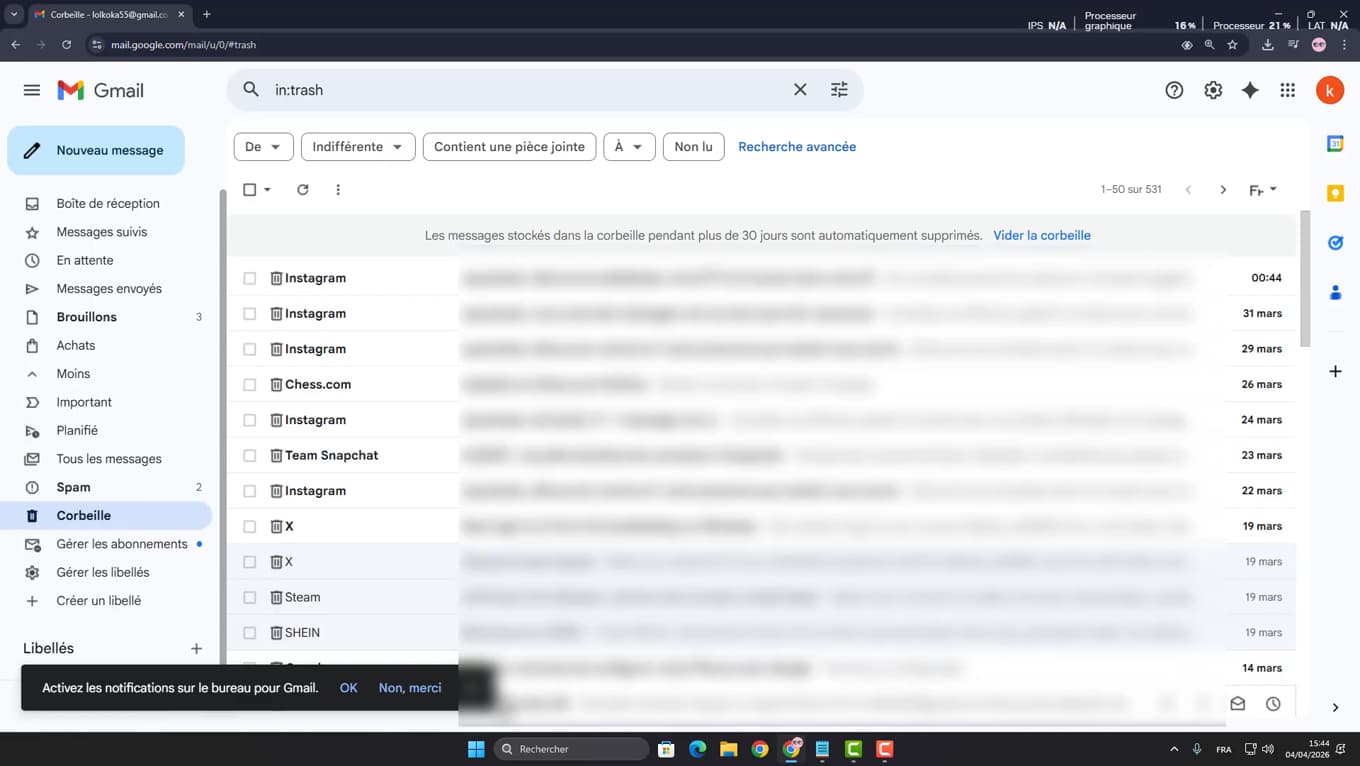Screen dimensions: 1360x766
Task: Click the Gmail logo
Action: (x=101, y=90)
